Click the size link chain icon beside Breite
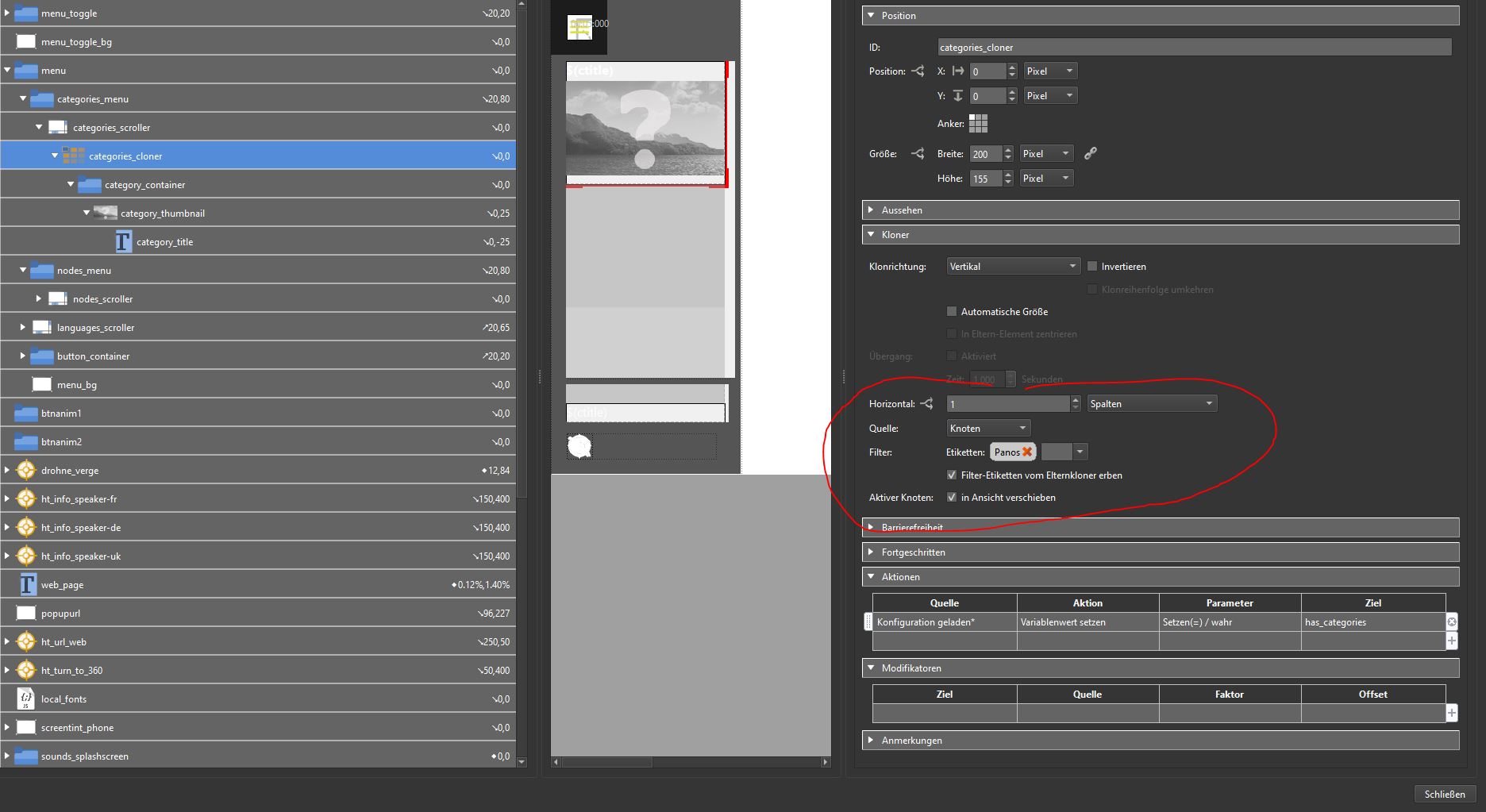This screenshot has height=812, width=1486. 1091,153
